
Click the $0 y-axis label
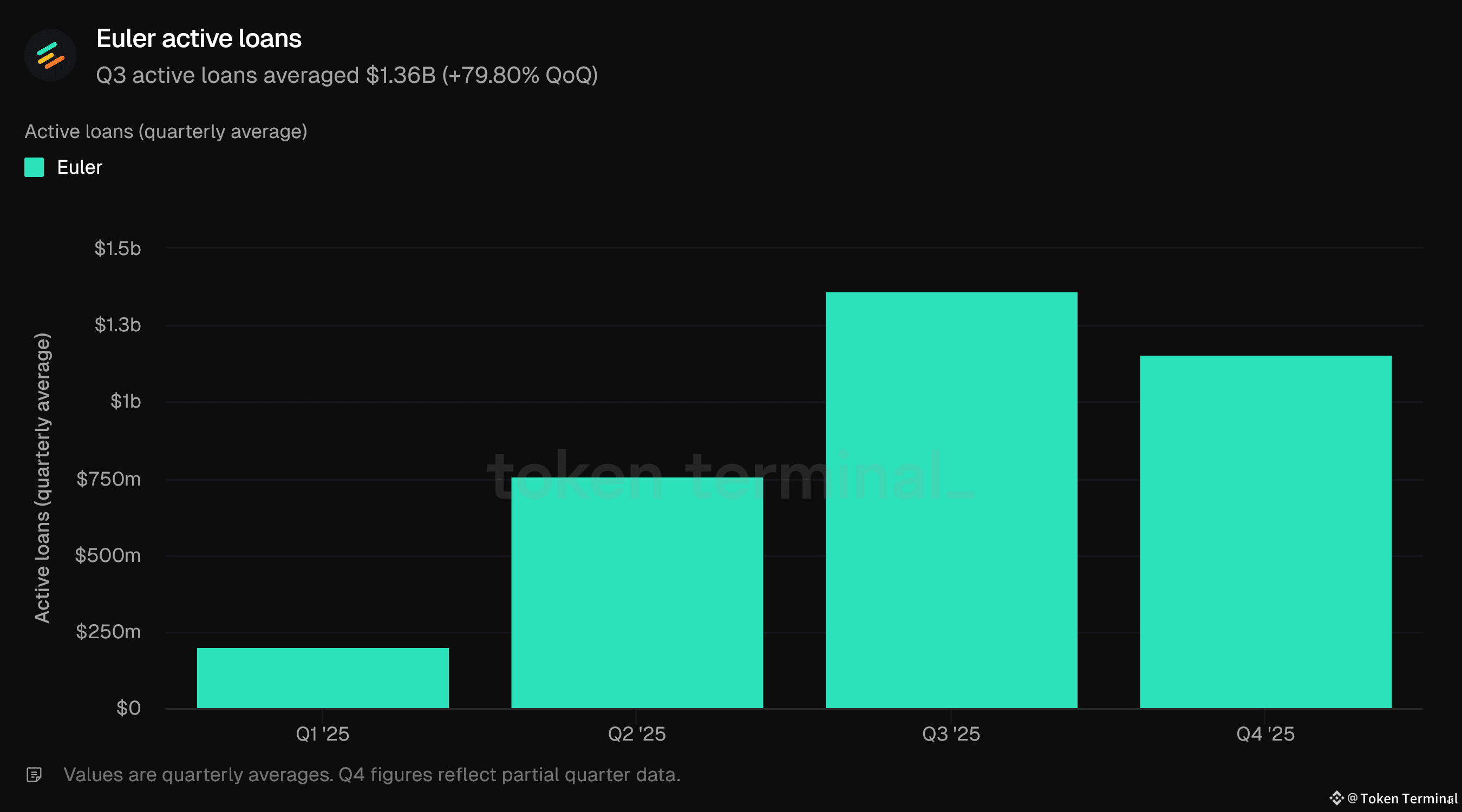128,708
